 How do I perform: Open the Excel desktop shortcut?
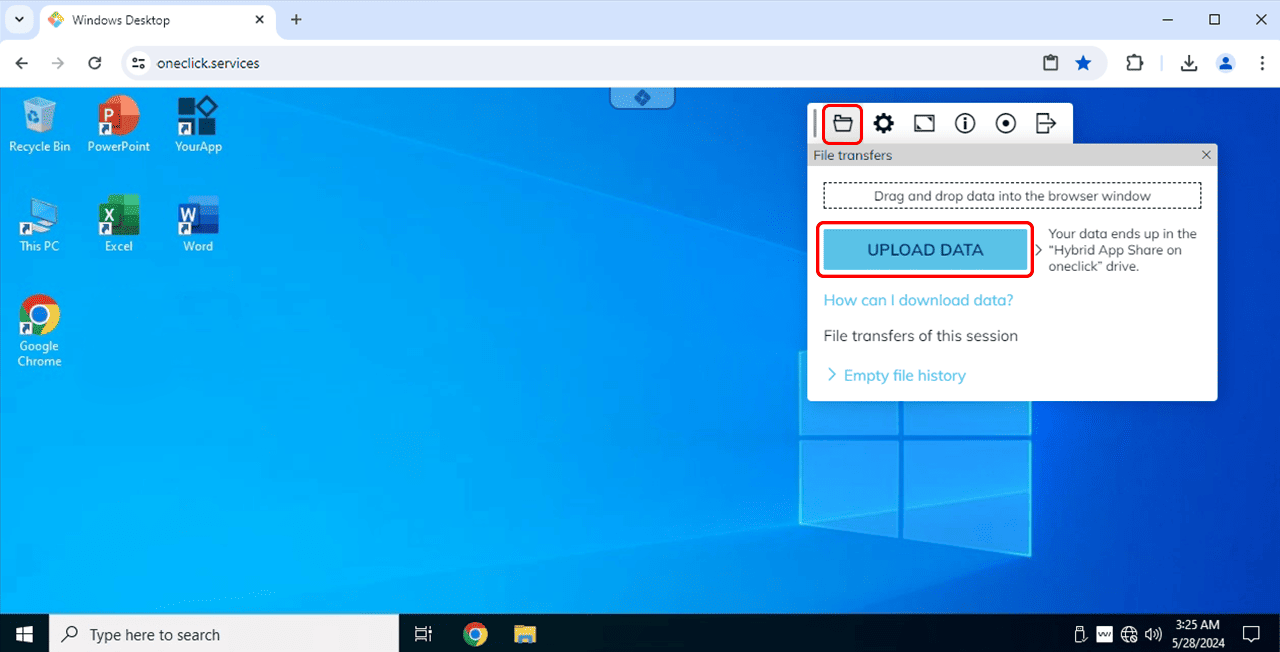[x=118, y=224]
